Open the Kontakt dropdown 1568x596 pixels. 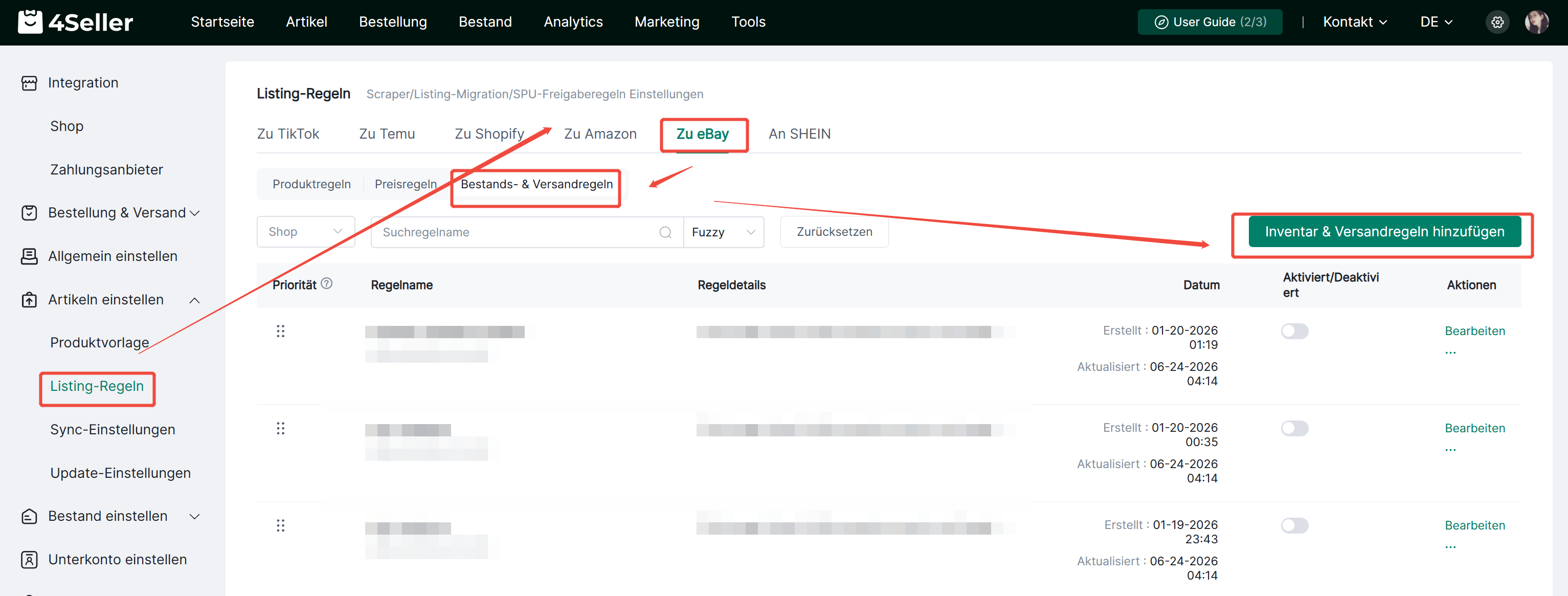click(1355, 22)
